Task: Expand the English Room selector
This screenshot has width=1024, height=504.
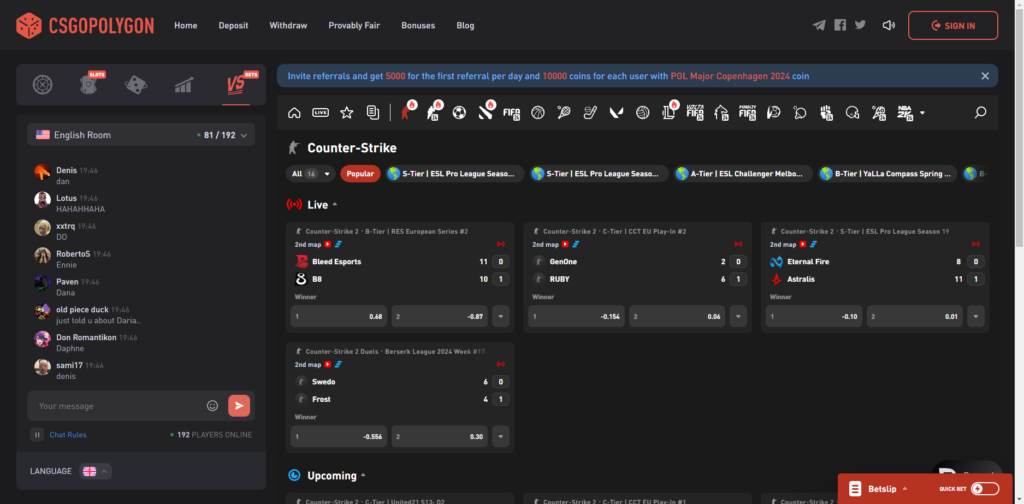Action: tap(141, 134)
